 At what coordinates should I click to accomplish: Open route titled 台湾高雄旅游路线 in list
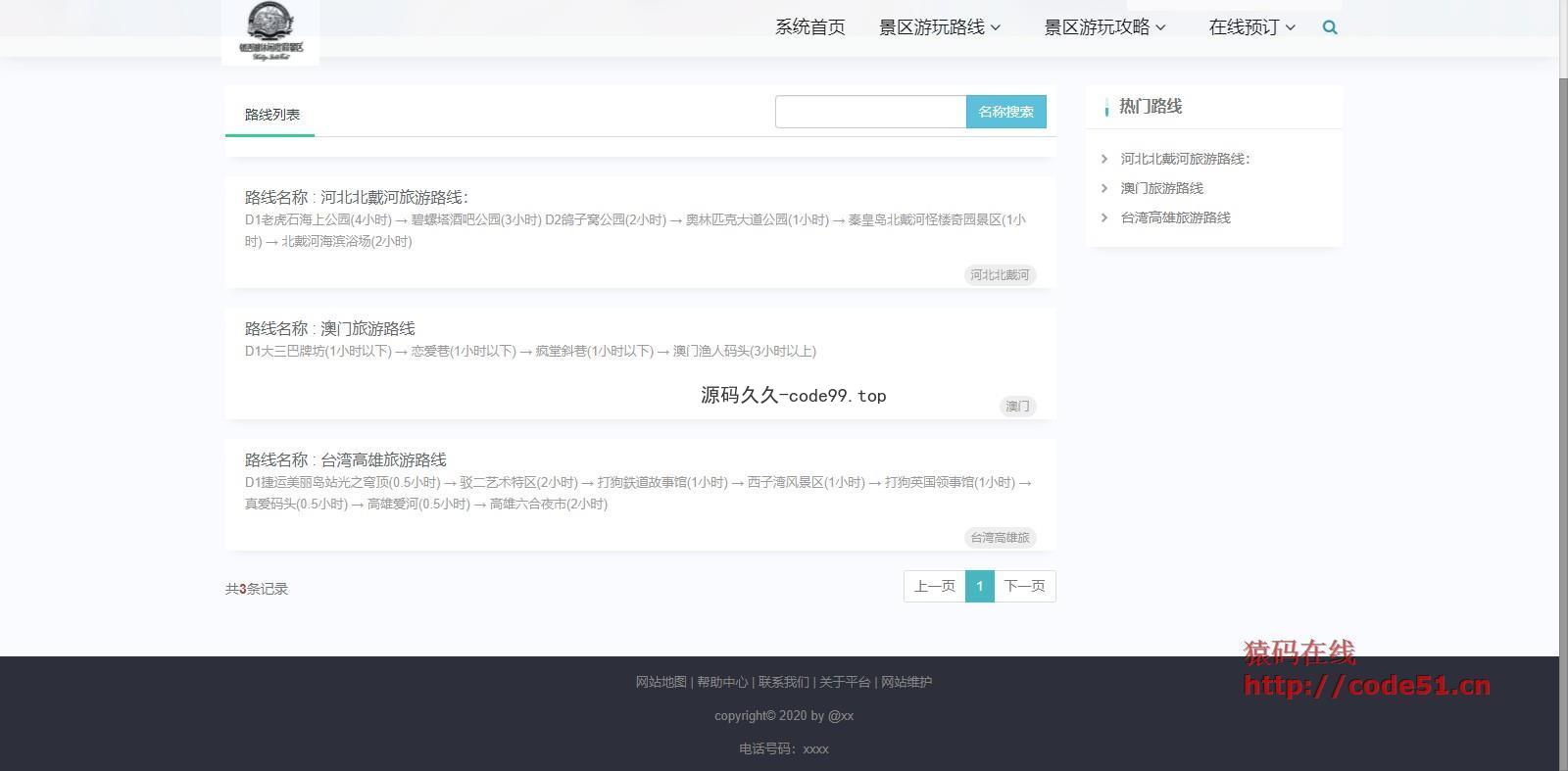pos(383,459)
